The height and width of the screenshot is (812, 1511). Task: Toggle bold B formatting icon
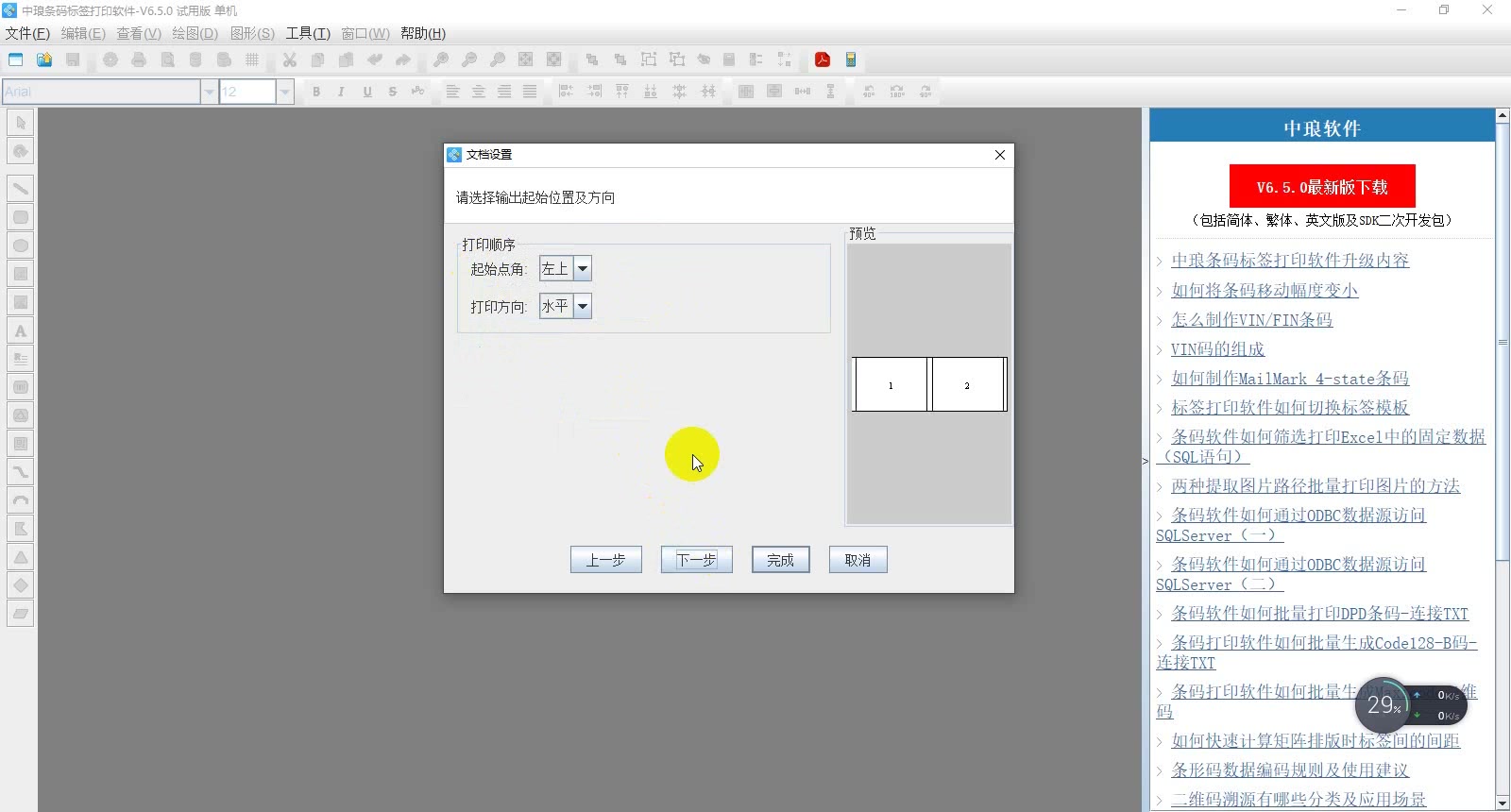pos(316,92)
